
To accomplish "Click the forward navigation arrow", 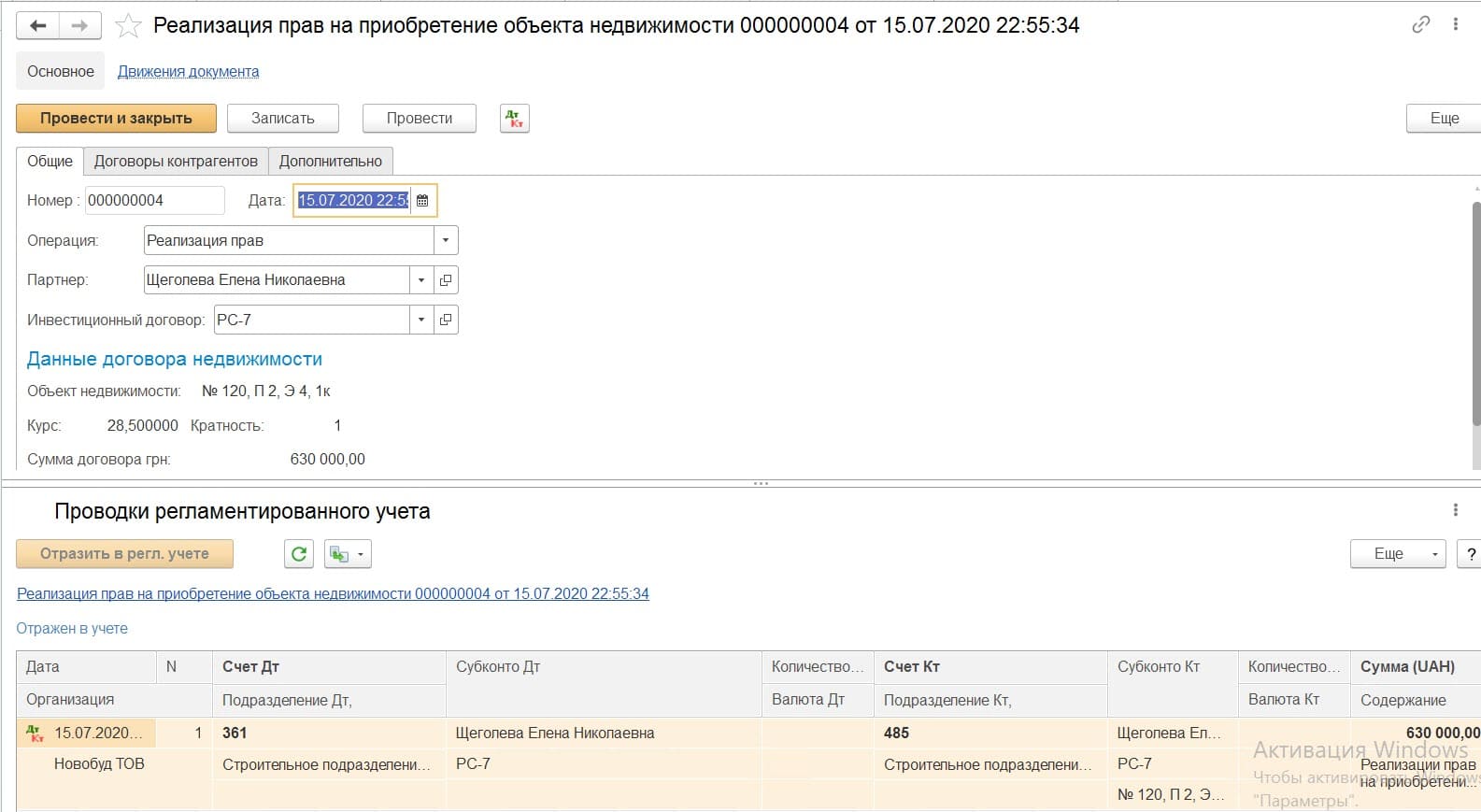I will point(80,25).
